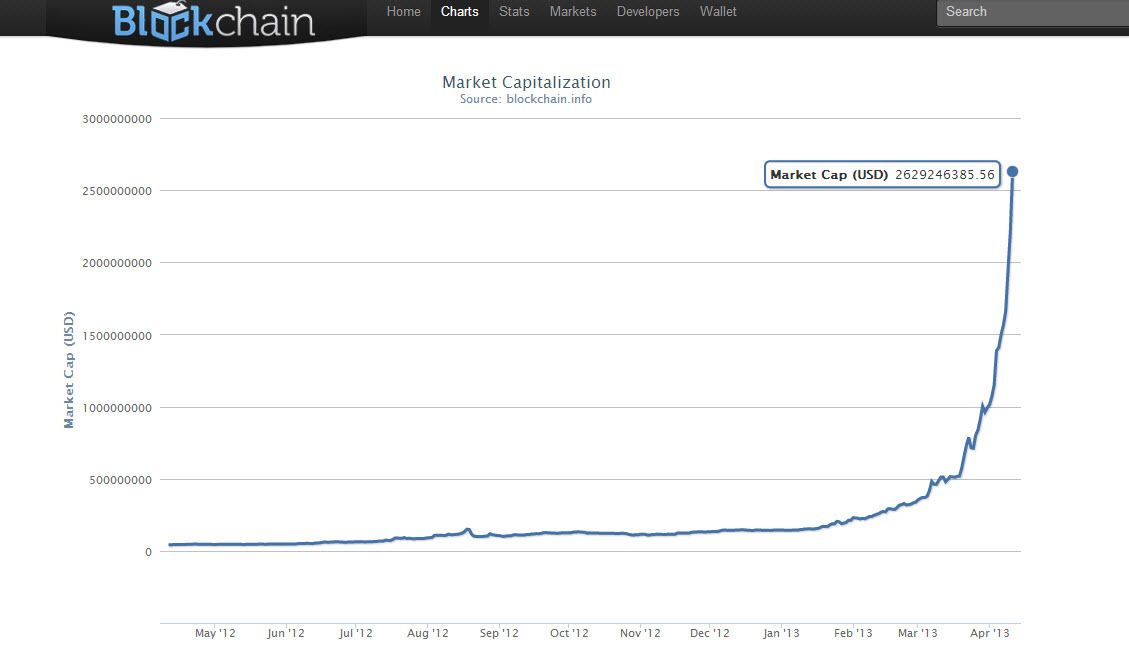Open the Home menu item

pyautogui.click(x=403, y=12)
